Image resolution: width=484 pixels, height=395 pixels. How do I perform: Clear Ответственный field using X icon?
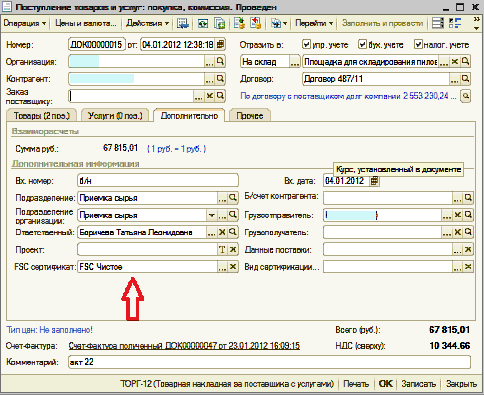(x=222, y=232)
